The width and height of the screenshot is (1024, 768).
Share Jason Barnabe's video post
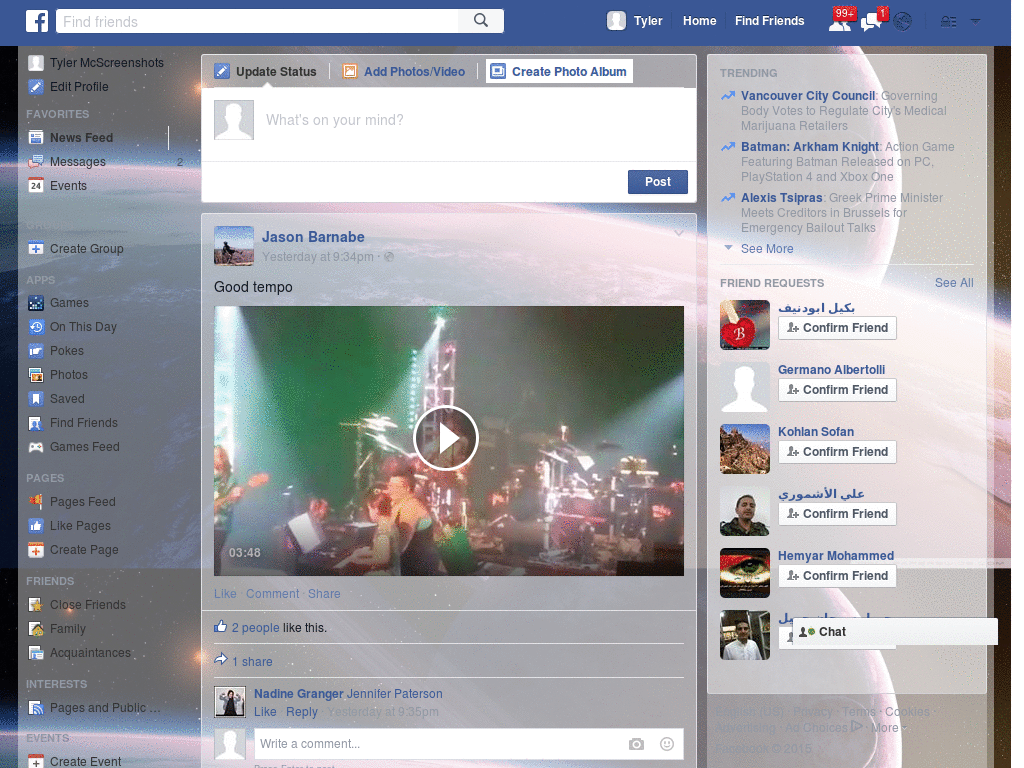(x=324, y=594)
